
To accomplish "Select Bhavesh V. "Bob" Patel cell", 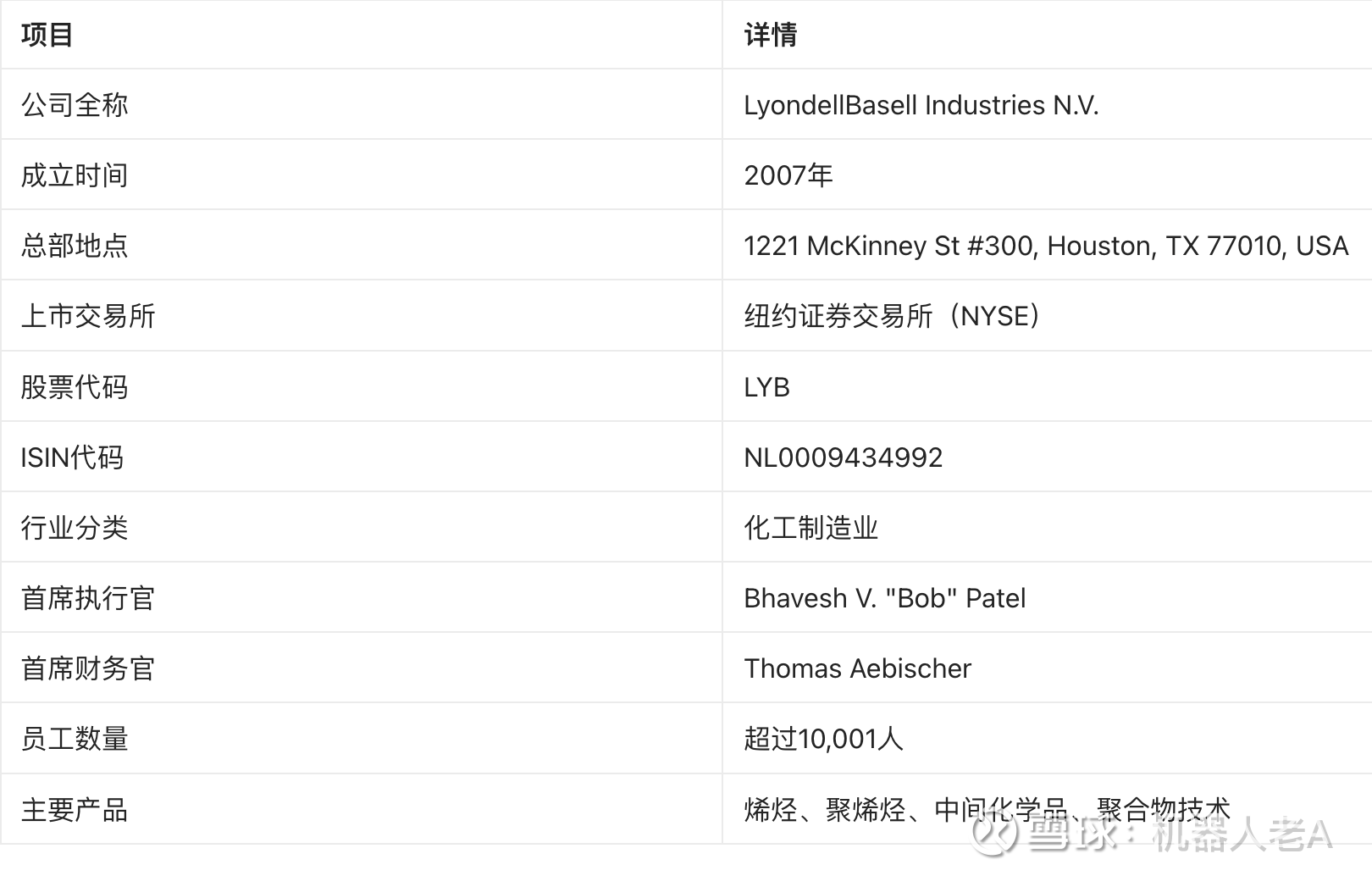I will click(884, 598).
